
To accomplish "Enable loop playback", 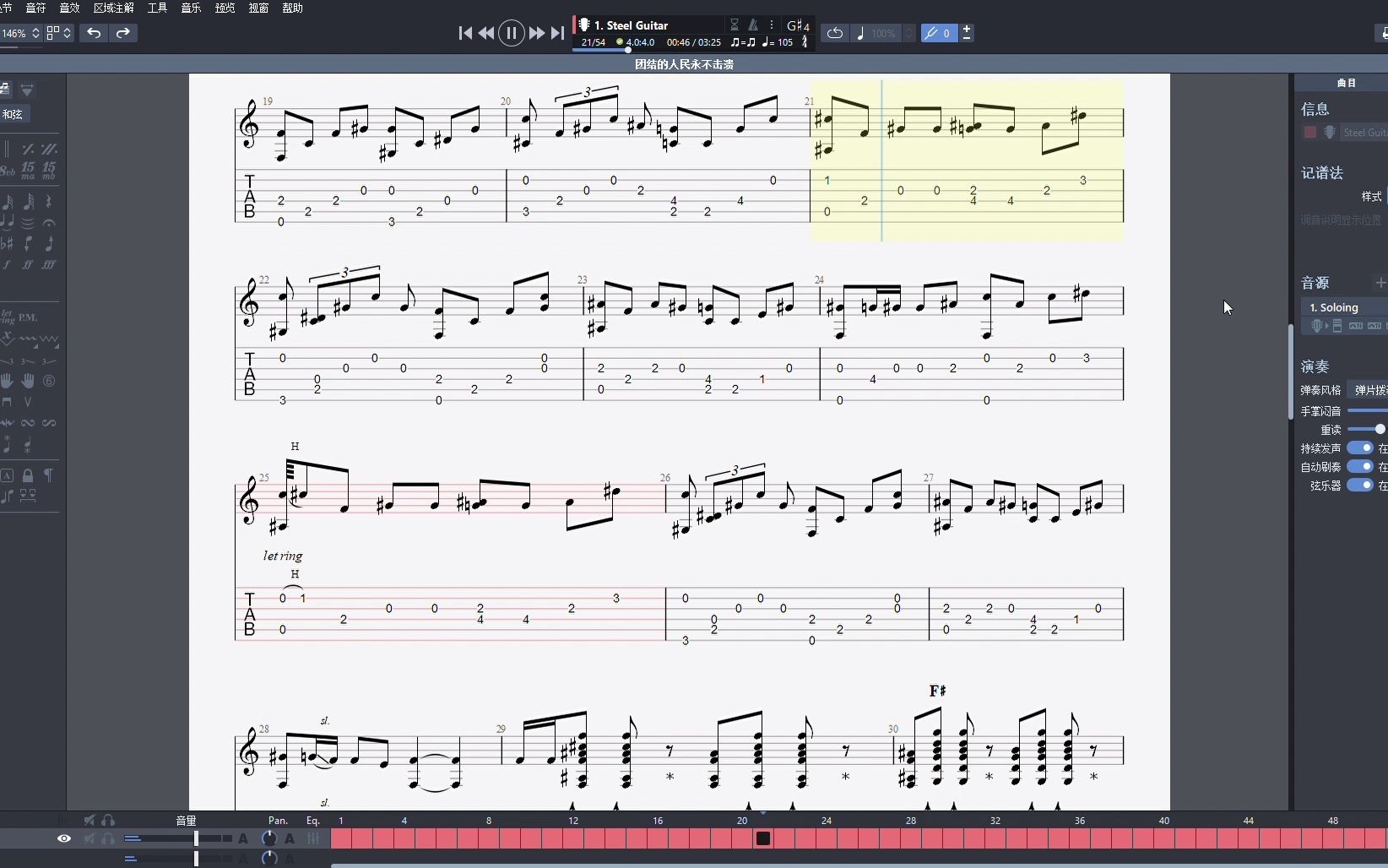I will point(835,33).
